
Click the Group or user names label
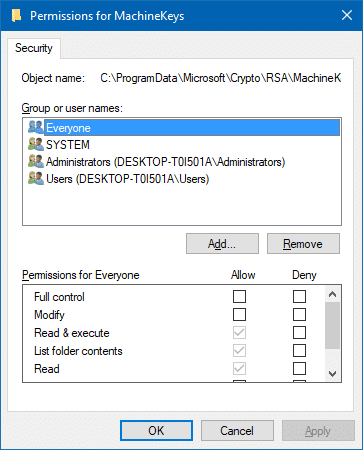(x=72, y=108)
